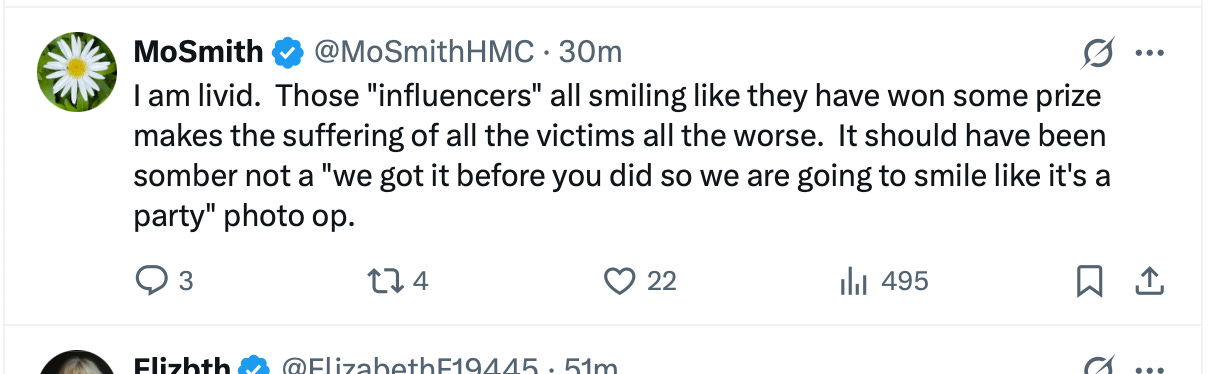Visit Elizbth's profile via display name
1214x374 pixels.
coord(183,367)
